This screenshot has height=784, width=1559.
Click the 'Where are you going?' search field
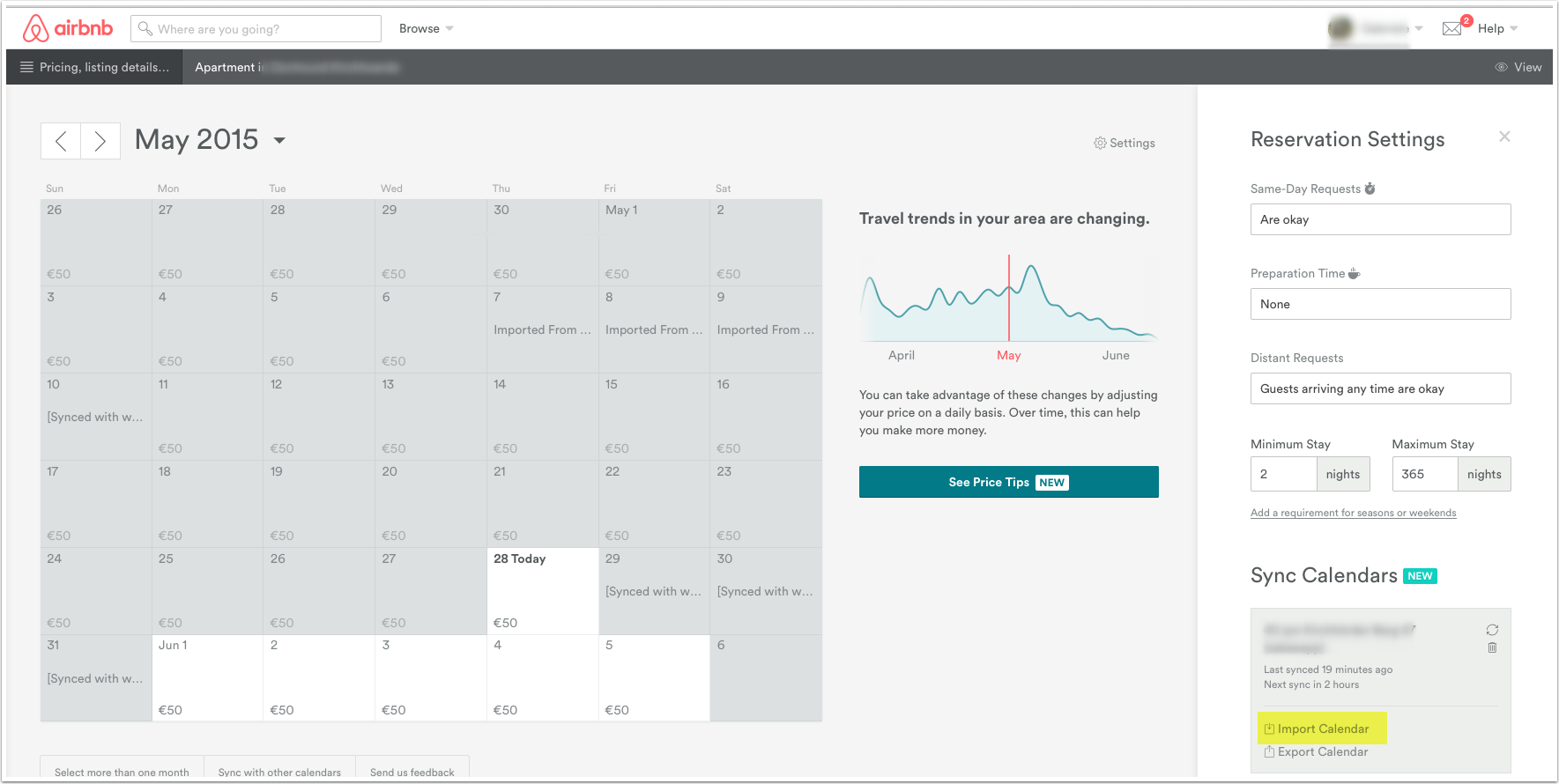pyautogui.click(x=256, y=28)
